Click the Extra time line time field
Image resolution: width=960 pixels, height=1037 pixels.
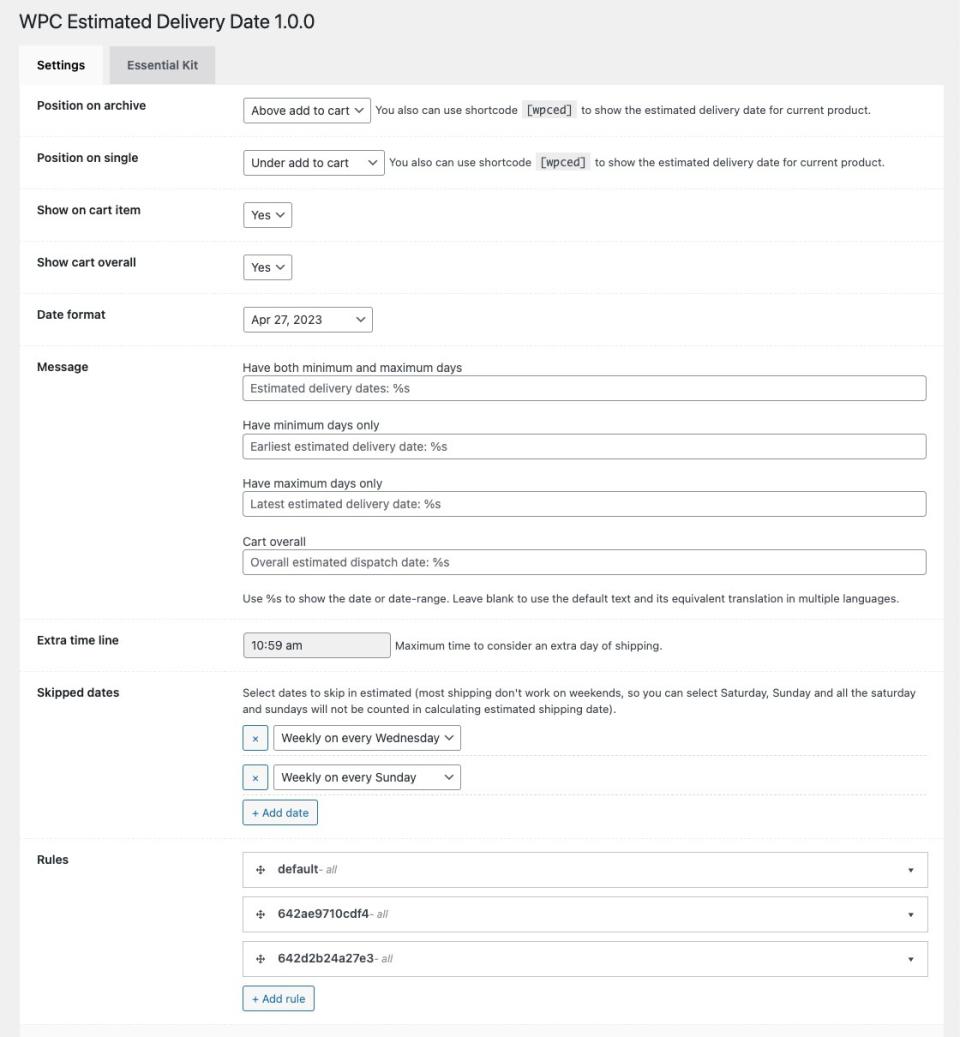click(314, 644)
